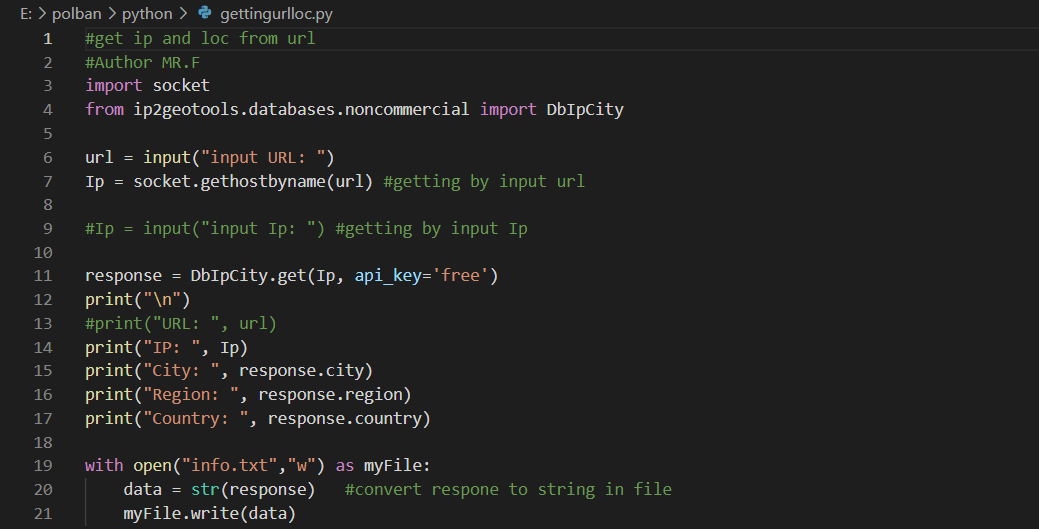Click line number 1 in the gutter
1039x529 pixels.
(x=47, y=39)
